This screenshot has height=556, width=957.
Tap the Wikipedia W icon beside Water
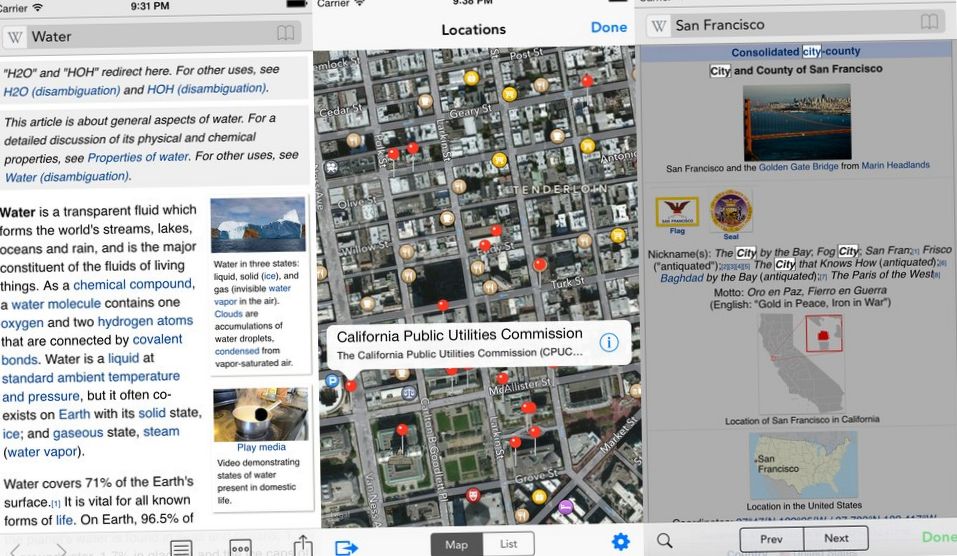tap(15, 38)
